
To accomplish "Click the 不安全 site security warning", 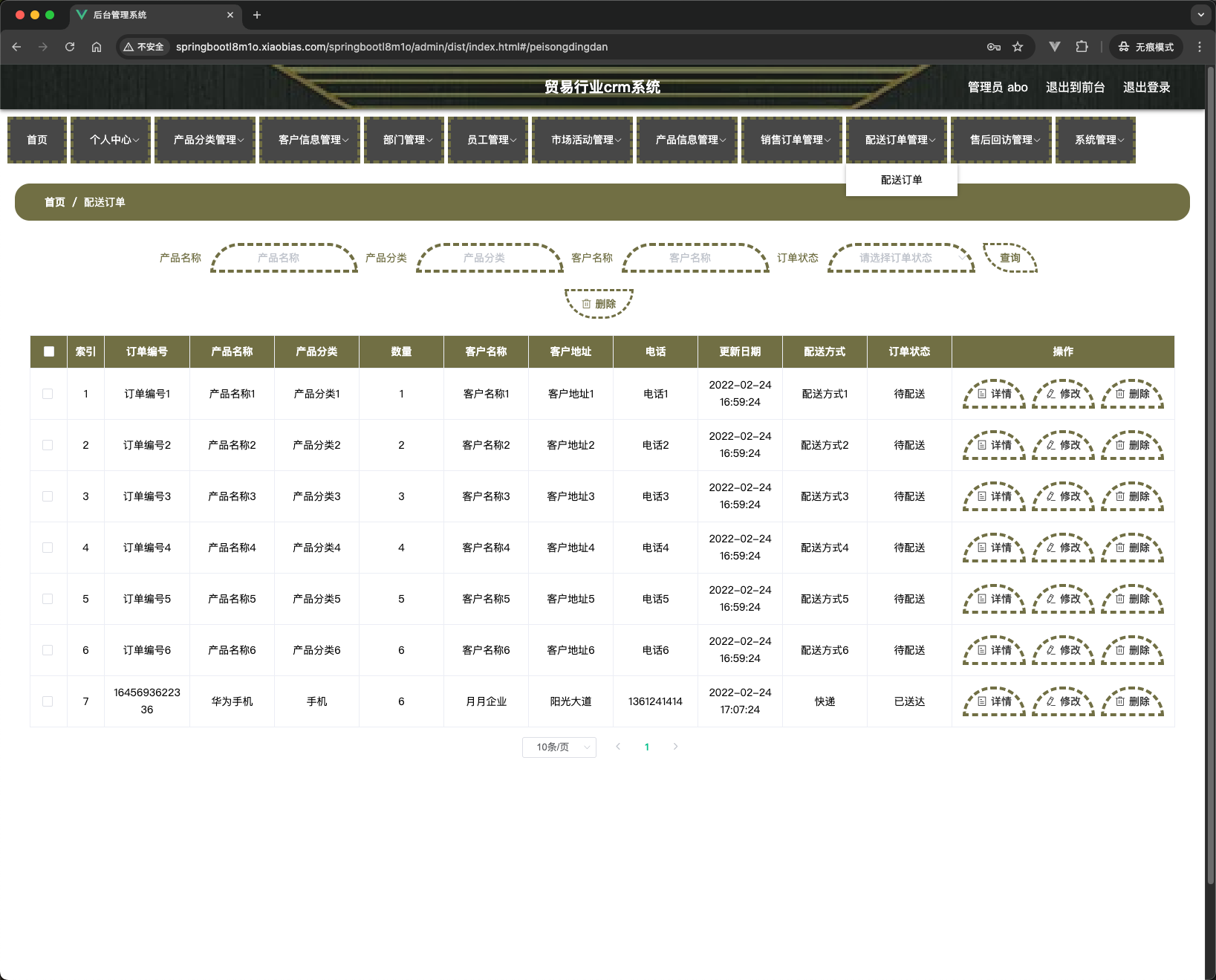I will tap(144, 47).
